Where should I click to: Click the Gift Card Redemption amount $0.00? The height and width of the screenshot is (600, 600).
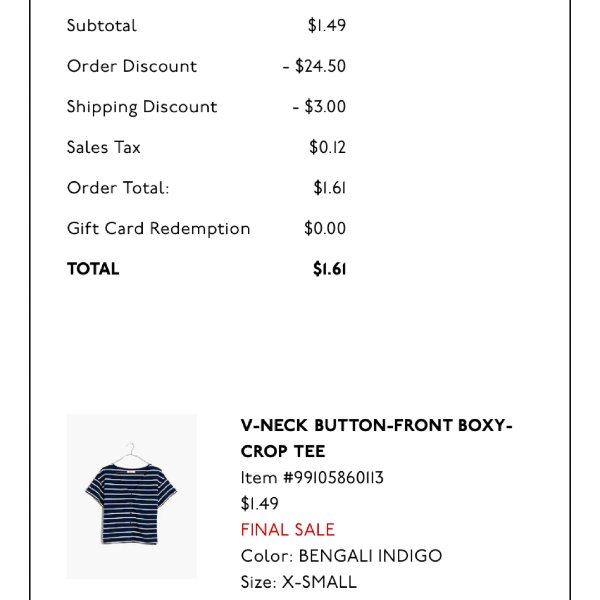[325, 228]
